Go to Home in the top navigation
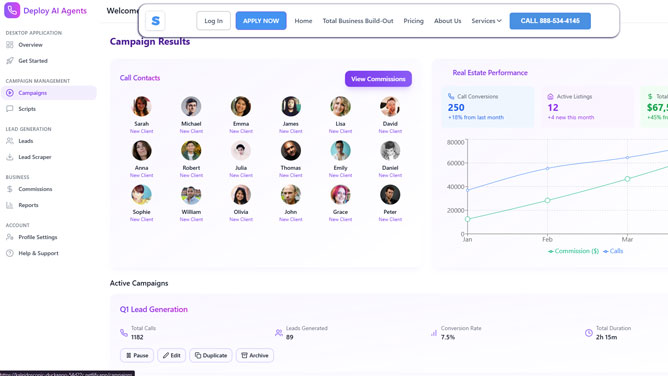This screenshot has height=376, width=668. pyautogui.click(x=303, y=20)
